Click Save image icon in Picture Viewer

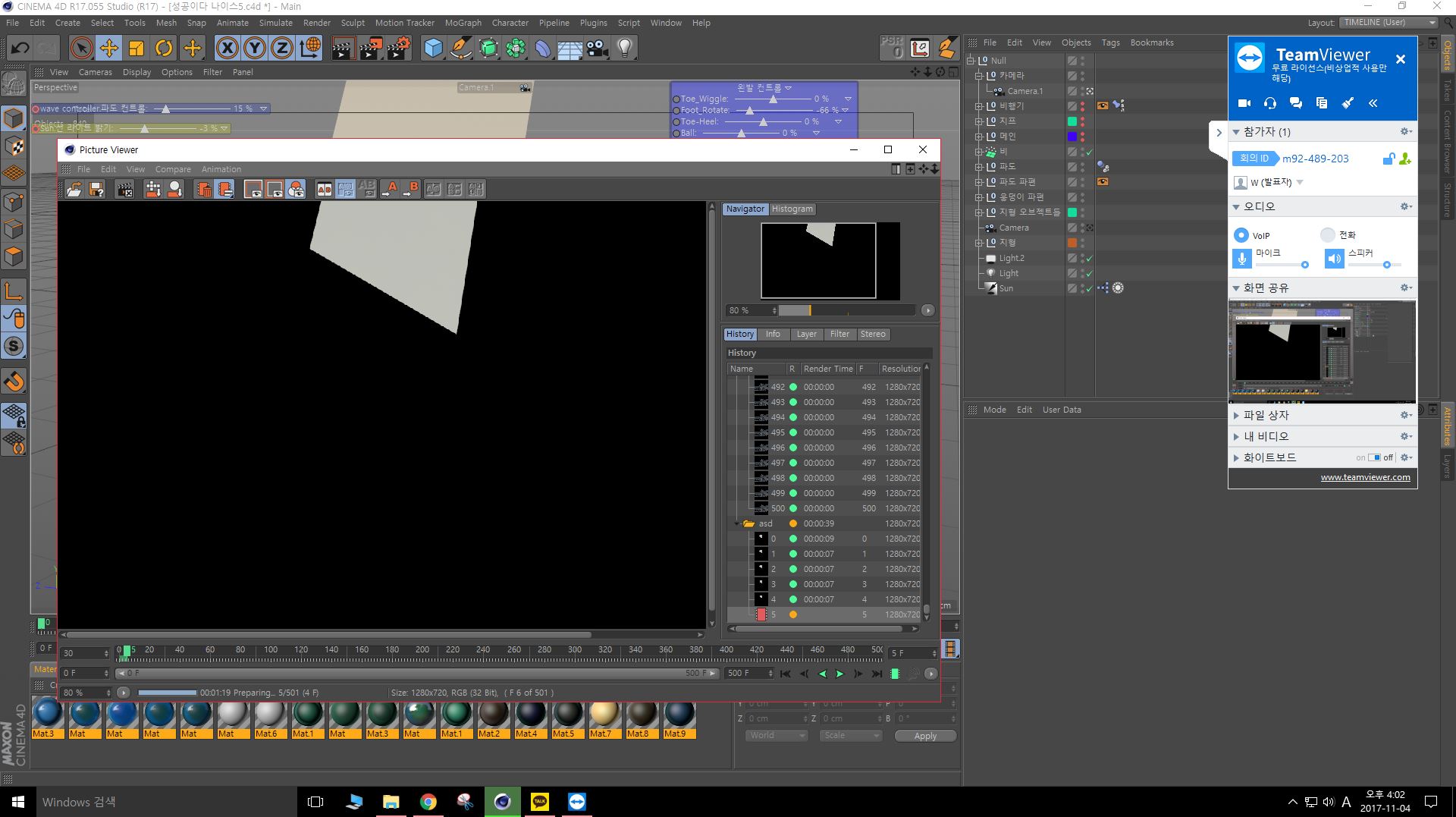96,190
